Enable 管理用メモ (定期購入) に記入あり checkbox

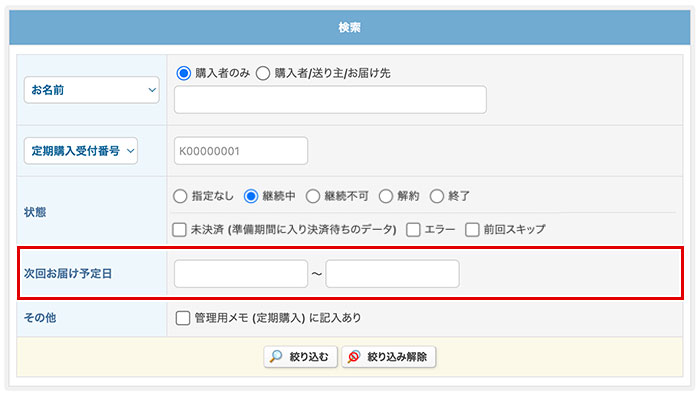[x=183, y=318]
